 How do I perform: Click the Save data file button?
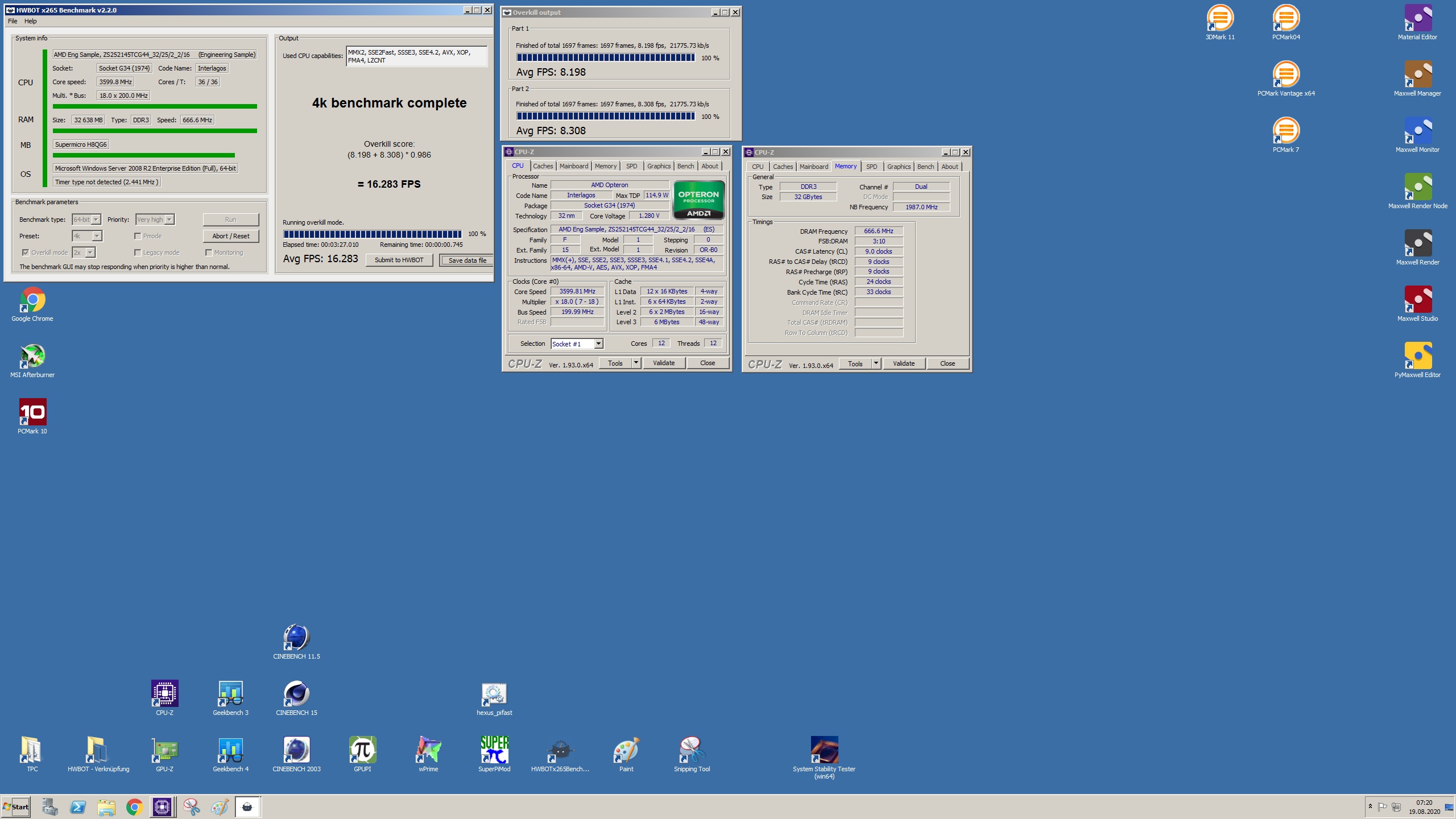467,260
